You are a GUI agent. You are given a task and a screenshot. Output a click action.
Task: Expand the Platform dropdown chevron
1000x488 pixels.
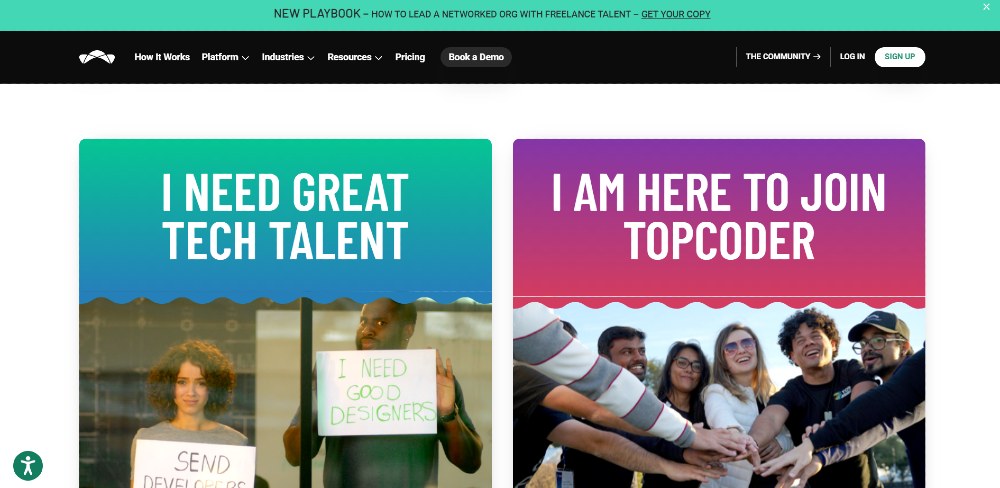tap(246, 57)
